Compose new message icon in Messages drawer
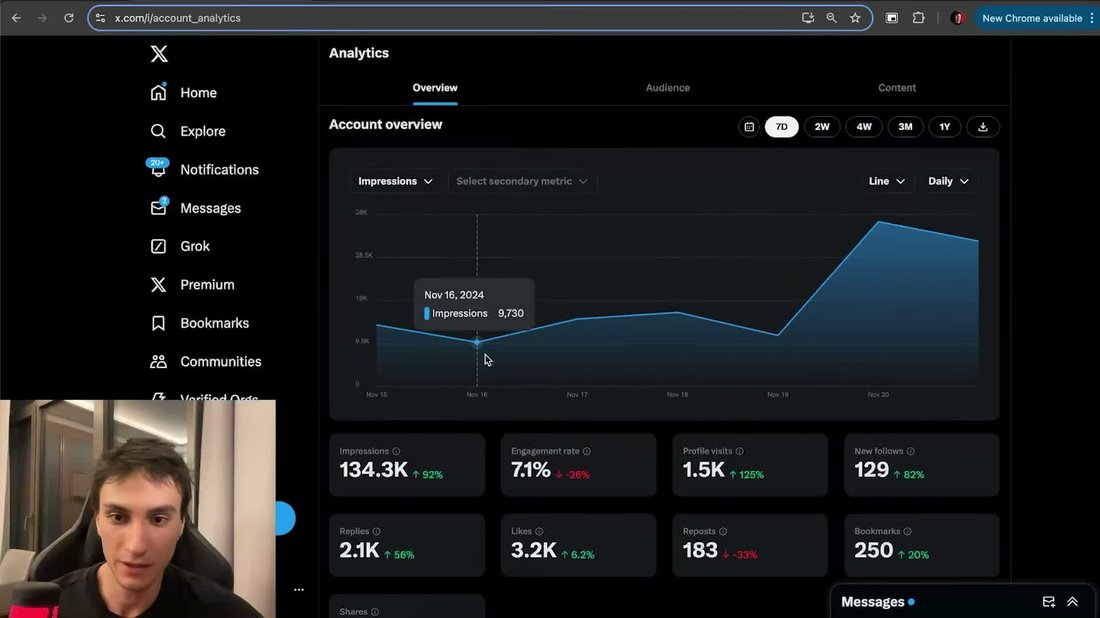This screenshot has width=1100, height=618. (x=1049, y=602)
